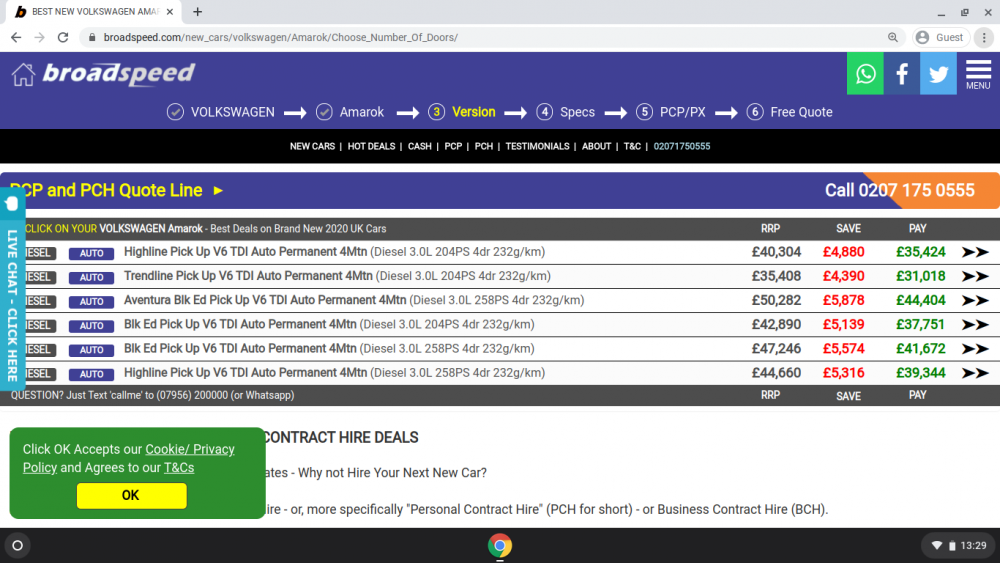Open the hamburger MENU icon
The height and width of the screenshot is (563, 1000).
point(978,74)
